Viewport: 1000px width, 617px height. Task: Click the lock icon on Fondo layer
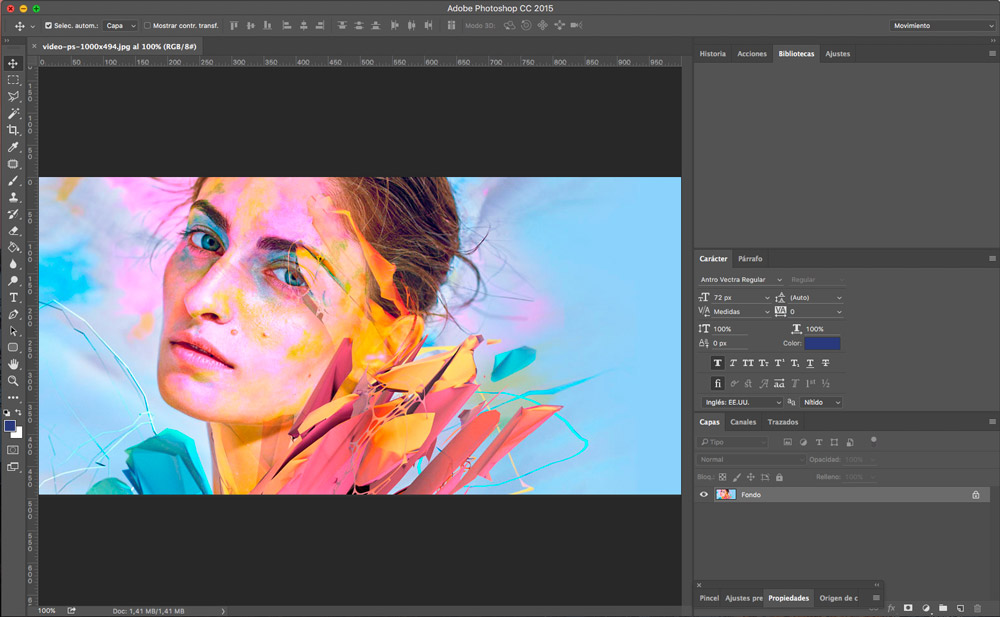pos(976,495)
